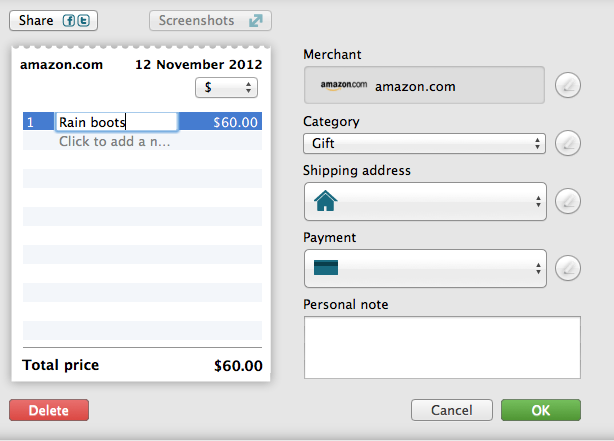Edit shipping address with the pencil icon
Viewport: 614px width, 441px height.
567,201
